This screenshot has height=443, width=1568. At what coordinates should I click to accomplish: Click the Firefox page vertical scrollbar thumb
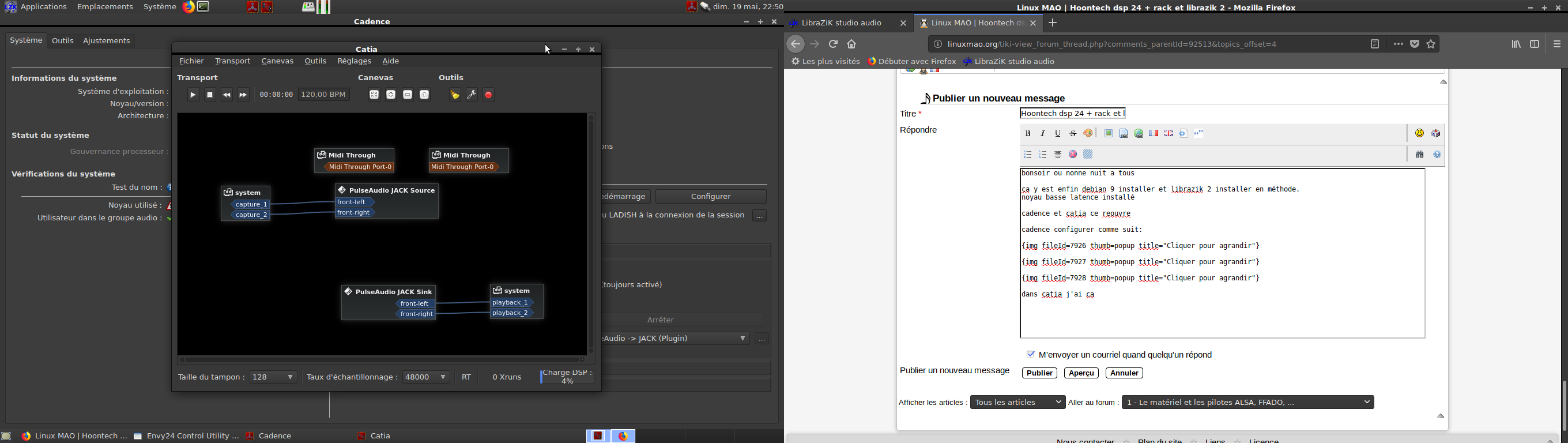click(x=1563, y=406)
